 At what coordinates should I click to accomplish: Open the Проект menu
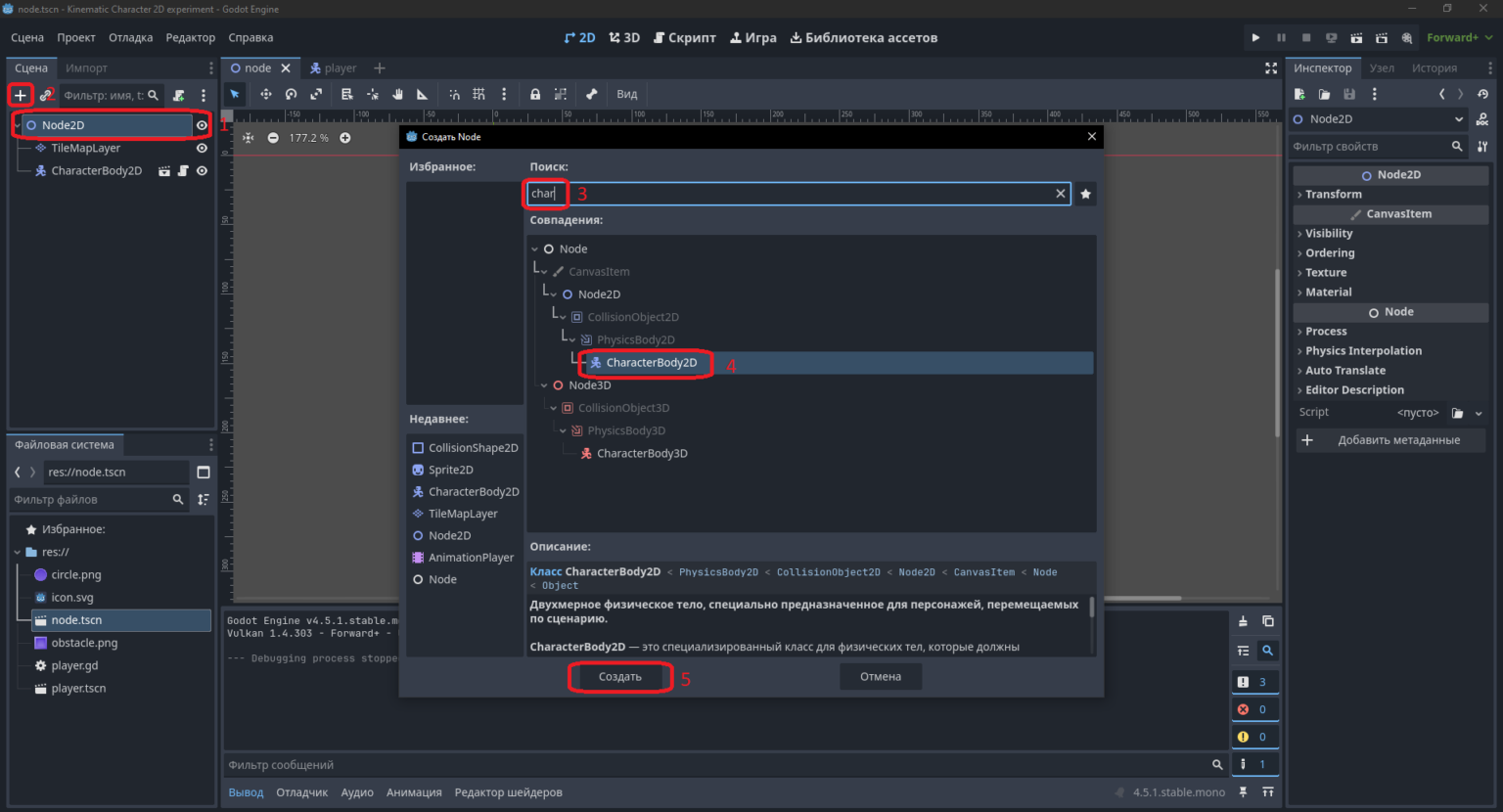[75, 37]
